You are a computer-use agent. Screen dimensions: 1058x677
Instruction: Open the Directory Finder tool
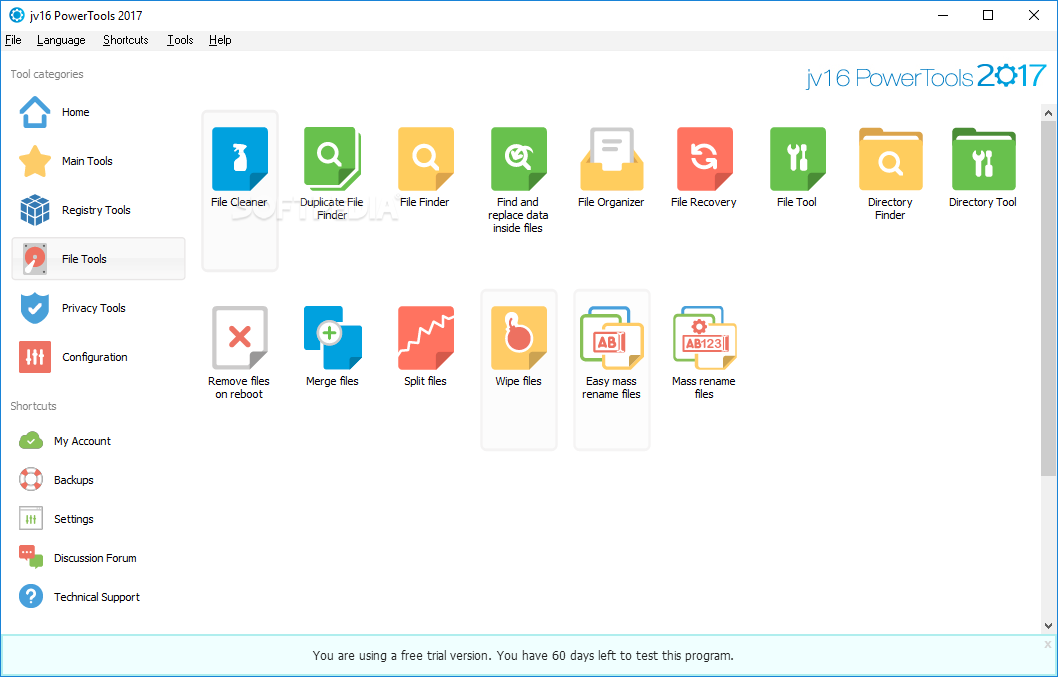pyautogui.click(x=890, y=173)
